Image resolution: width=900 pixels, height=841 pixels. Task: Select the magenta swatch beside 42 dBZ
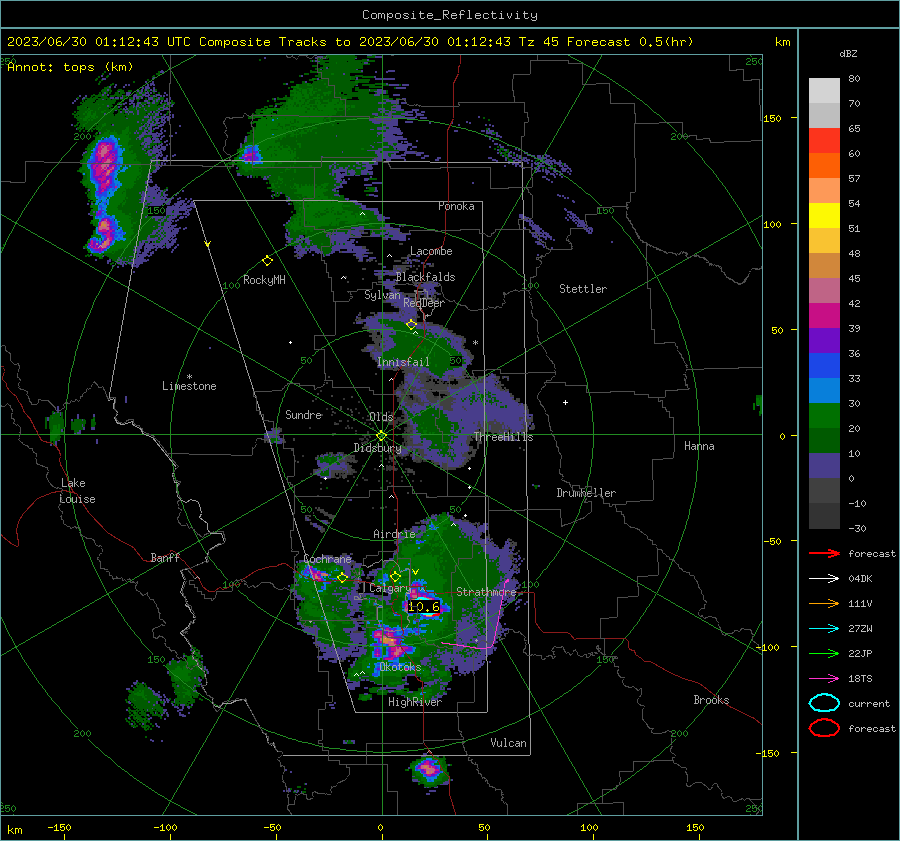[x=824, y=316]
